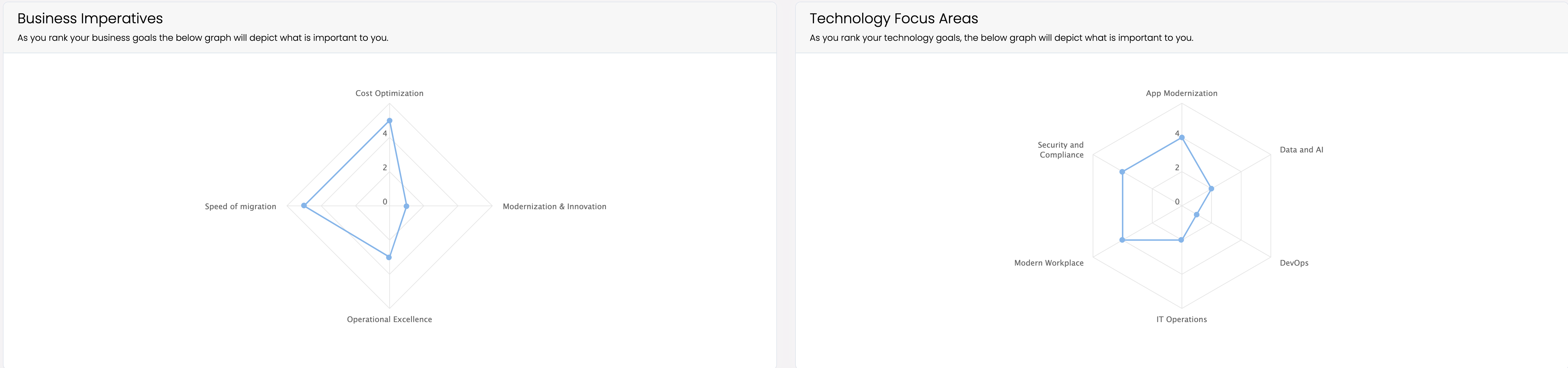The width and height of the screenshot is (1568, 368).
Task: Click the Cost Optimization data point
Action: 390,121
